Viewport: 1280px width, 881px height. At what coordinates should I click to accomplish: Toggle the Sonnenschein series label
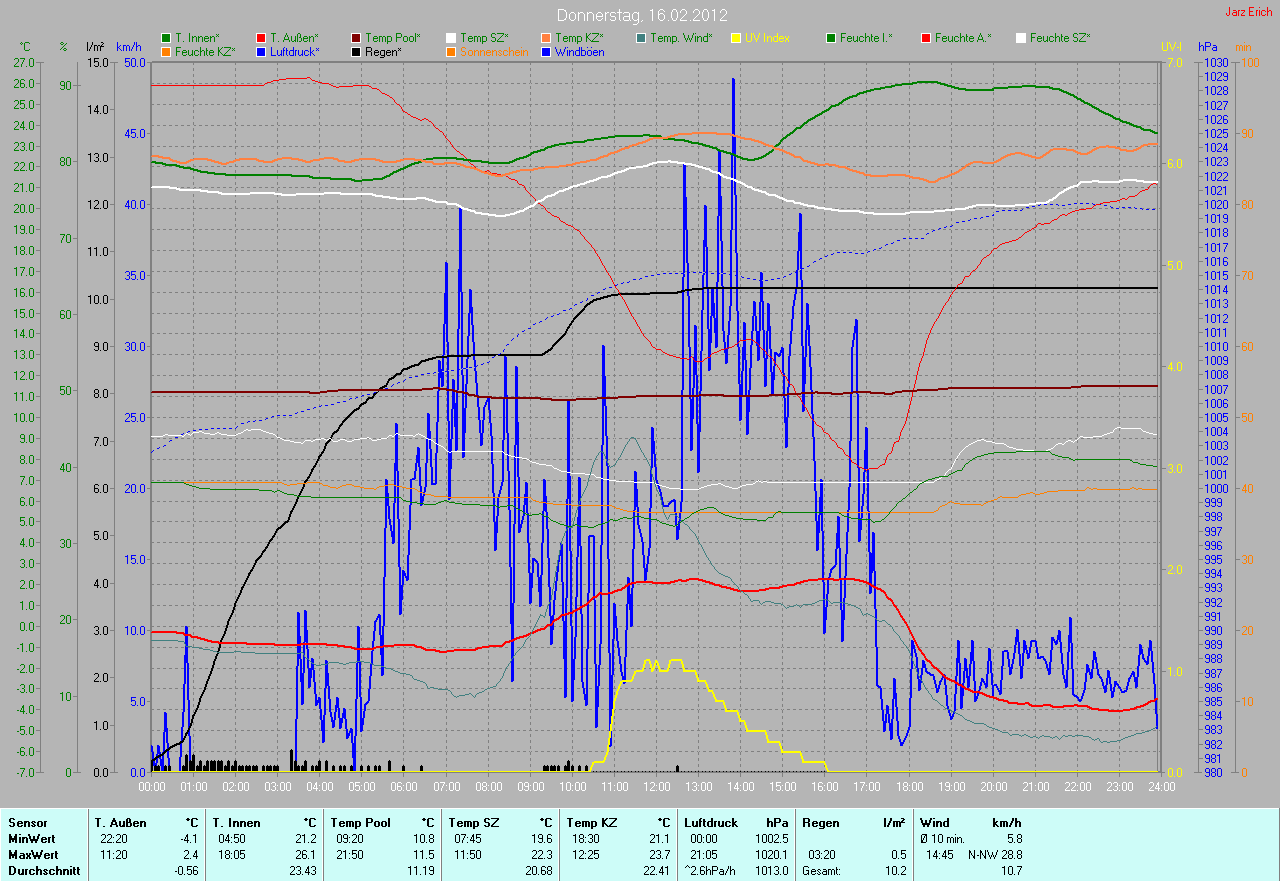pos(495,51)
